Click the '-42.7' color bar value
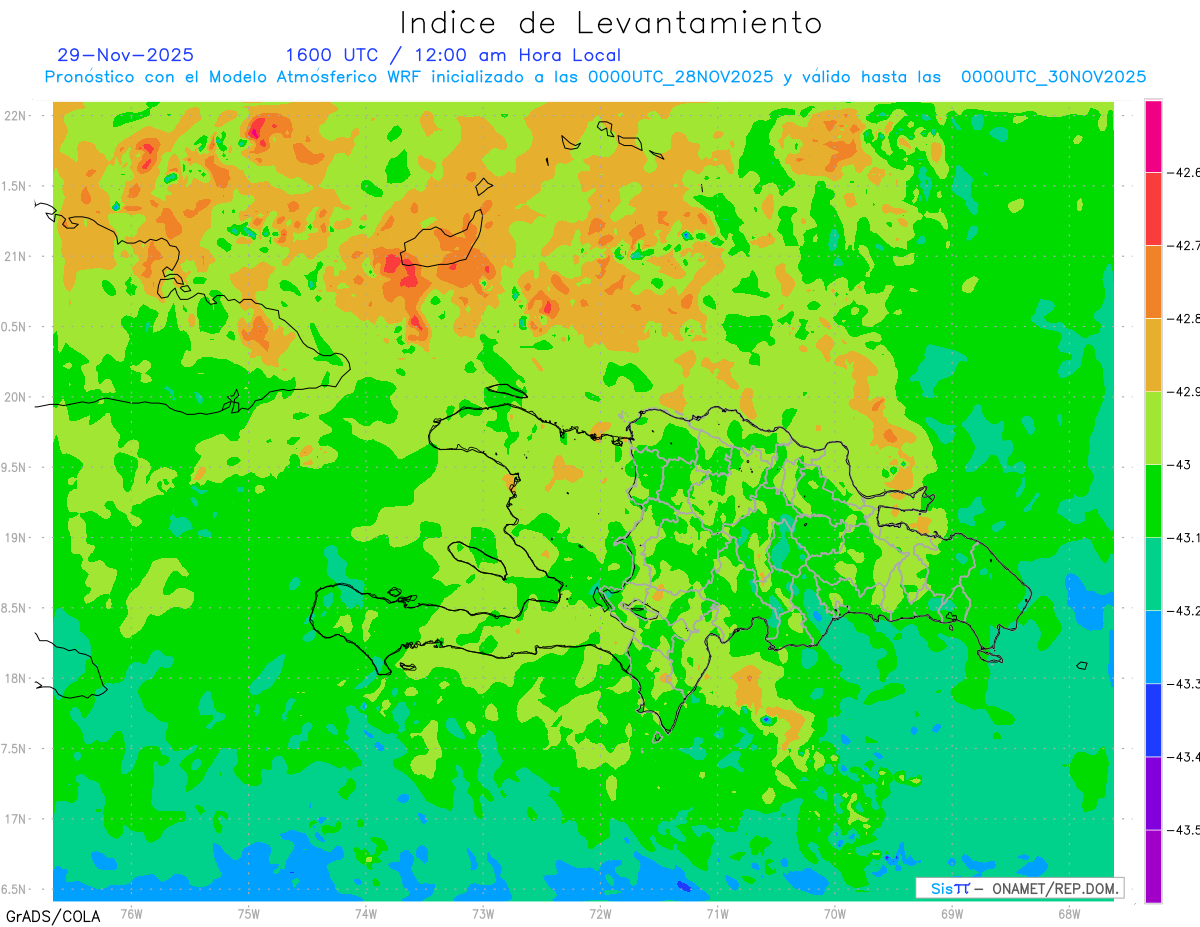The width and height of the screenshot is (1200, 927). click(1183, 245)
